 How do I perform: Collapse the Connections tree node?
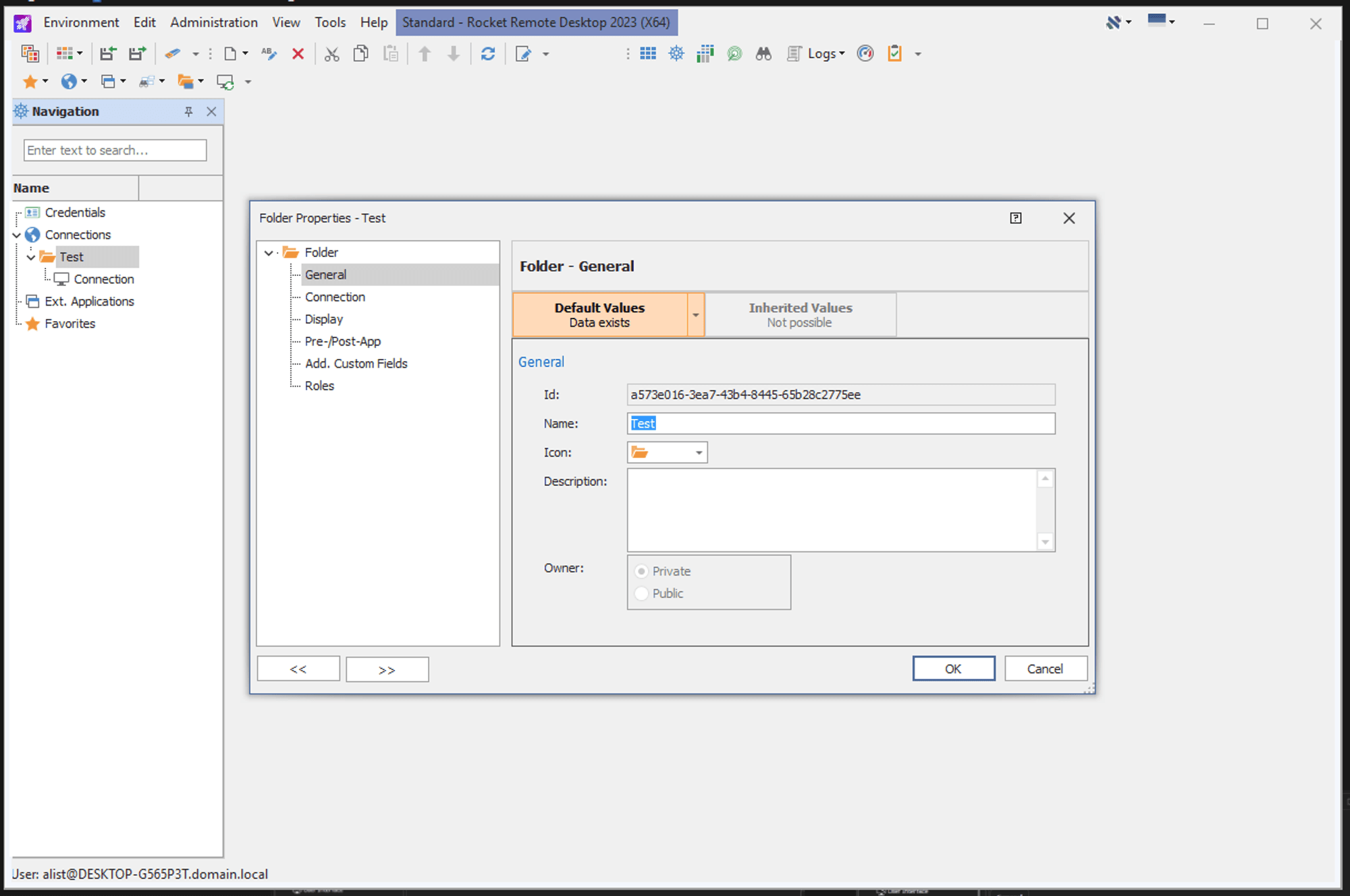[17, 235]
